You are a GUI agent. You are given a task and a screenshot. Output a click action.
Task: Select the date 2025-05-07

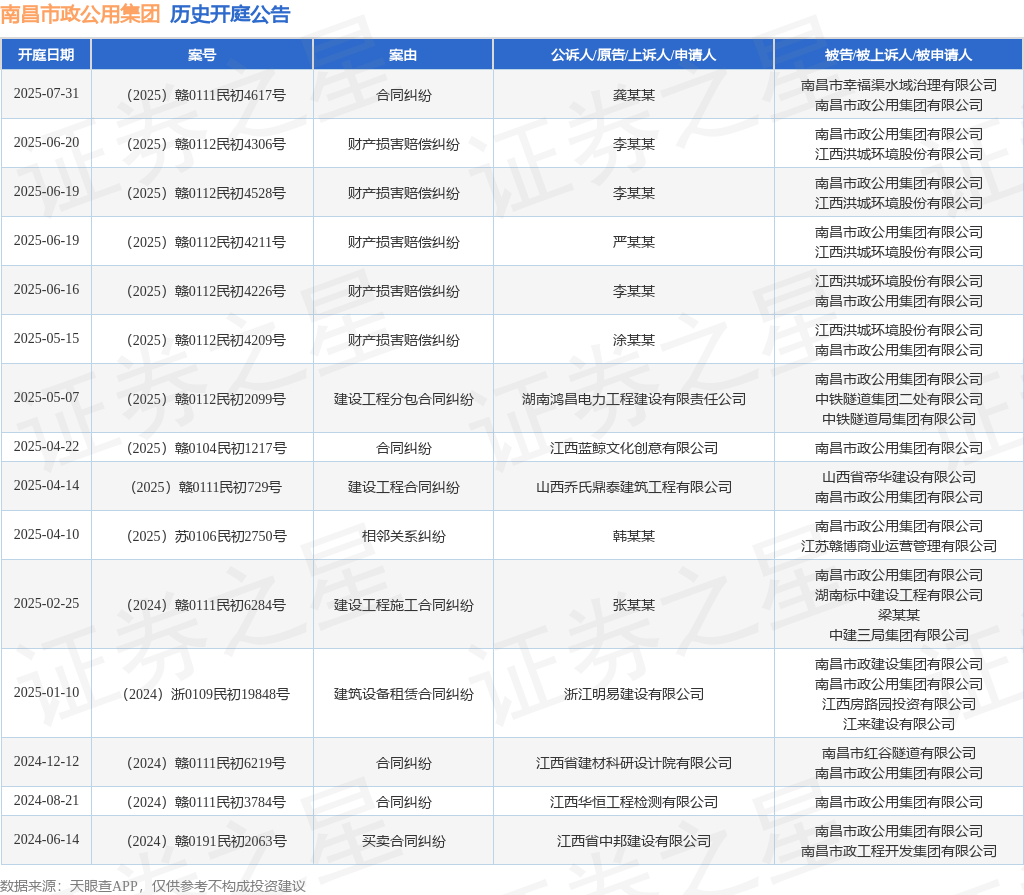click(46, 397)
